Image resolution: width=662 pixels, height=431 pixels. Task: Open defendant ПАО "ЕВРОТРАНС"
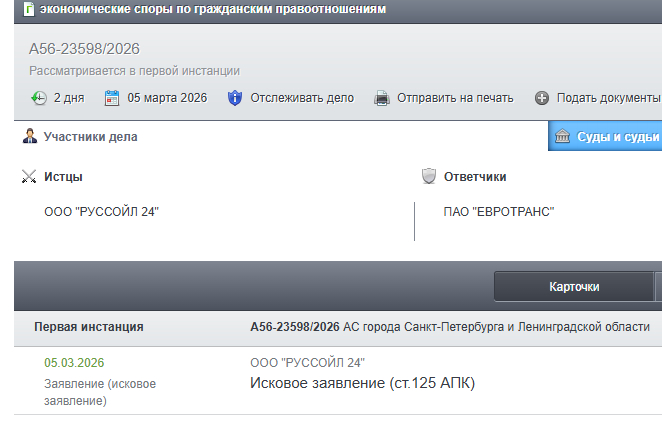pyautogui.click(x=499, y=211)
